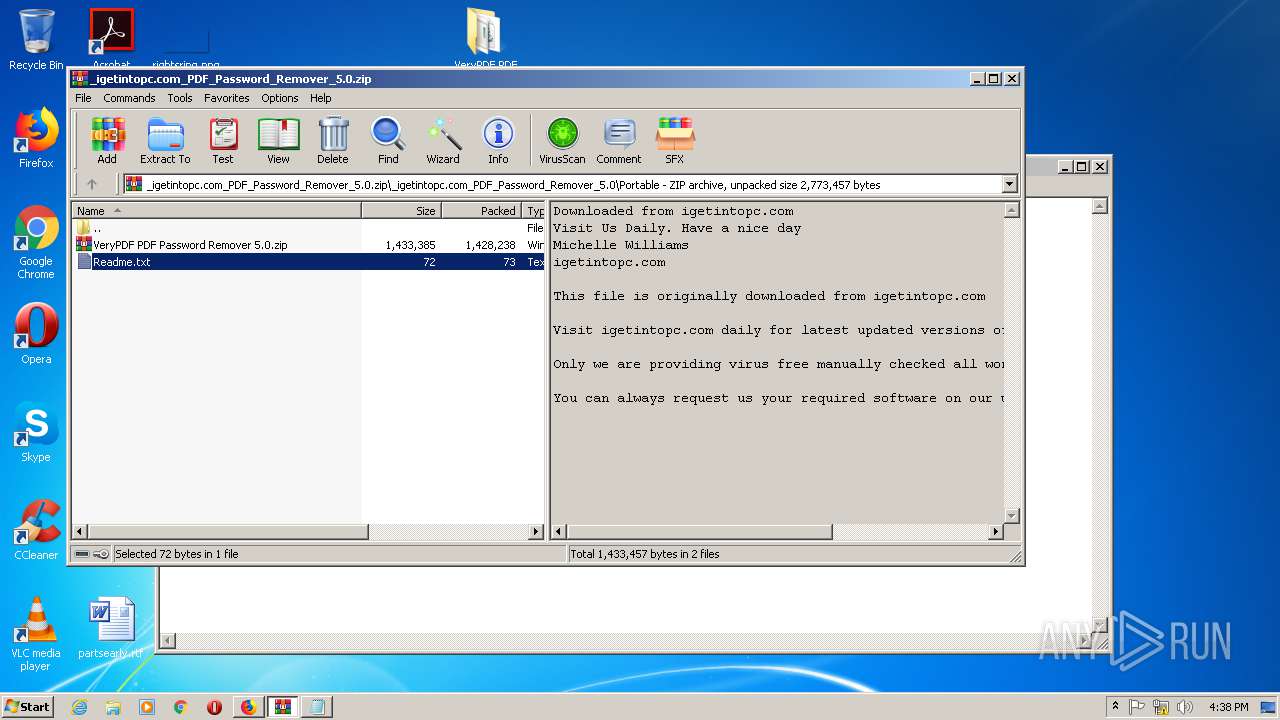Open the Recycle Bin desktop icon
The height and width of the screenshot is (720, 1280).
pyautogui.click(x=36, y=40)
